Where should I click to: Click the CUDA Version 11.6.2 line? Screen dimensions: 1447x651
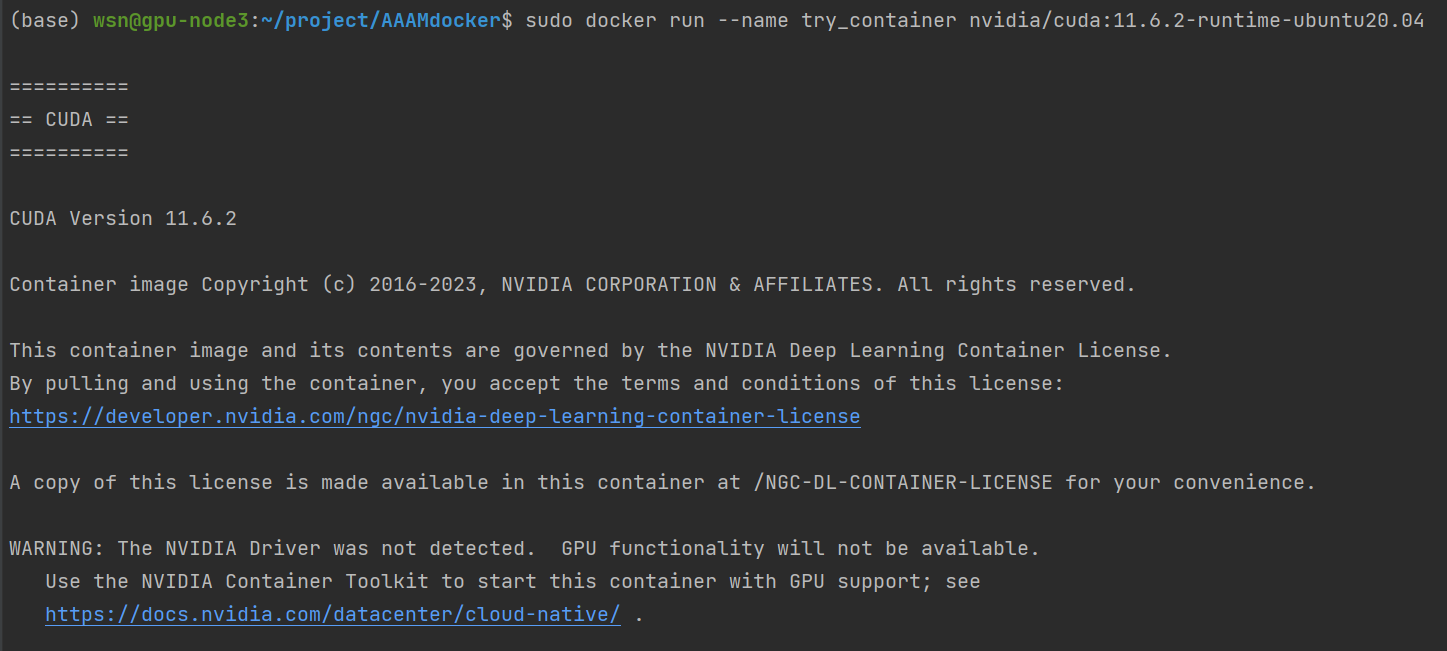click(x=123, y=218)
